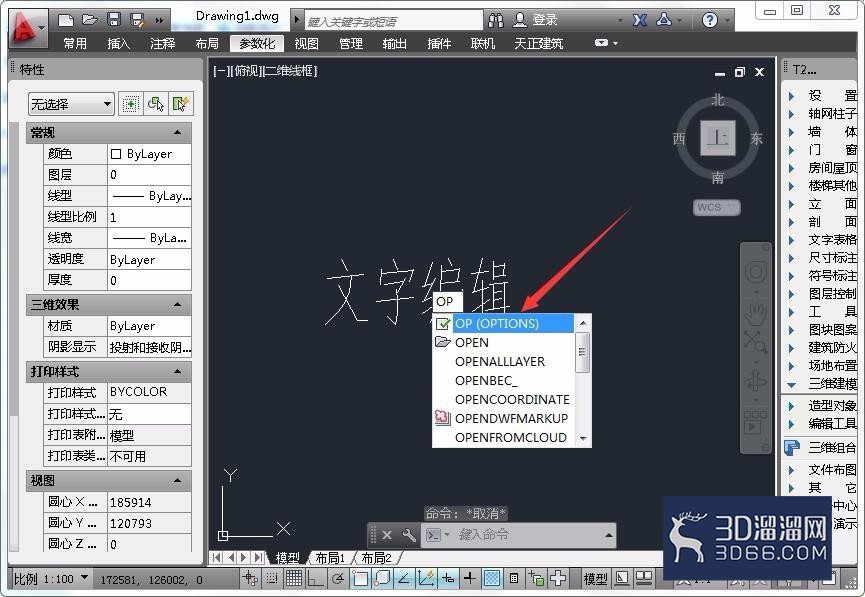Toggle ribbon minimize state button
This screenshot has width=865, height=597.
click(x=601, y=43)
